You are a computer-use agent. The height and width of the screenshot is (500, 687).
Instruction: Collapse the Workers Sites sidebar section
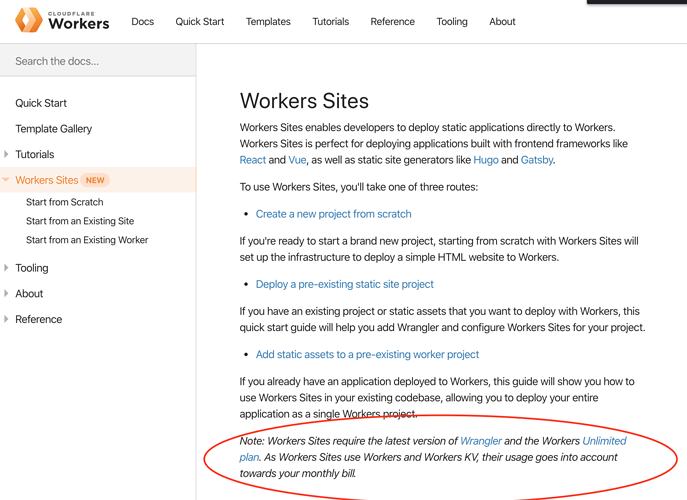pyautogui.click(x=7, y=180)
